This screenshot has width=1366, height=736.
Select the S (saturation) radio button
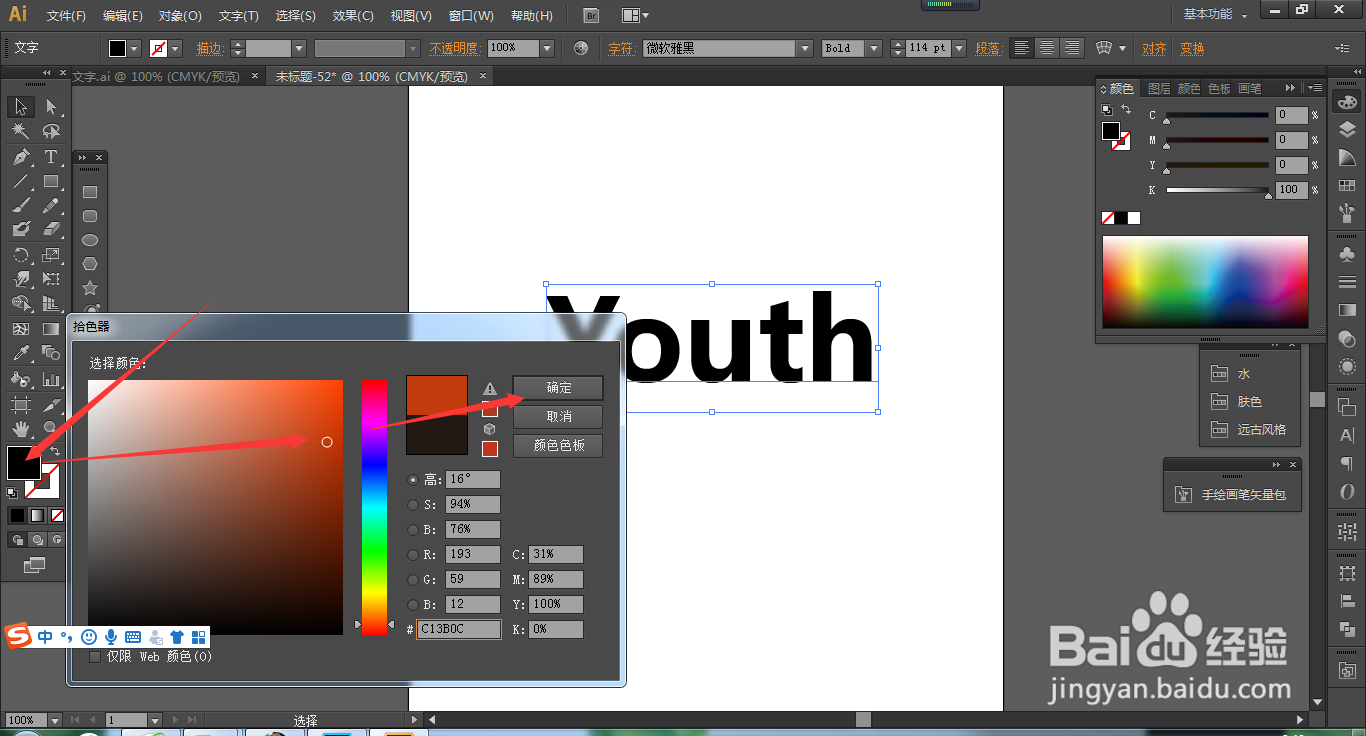point(413,505)
